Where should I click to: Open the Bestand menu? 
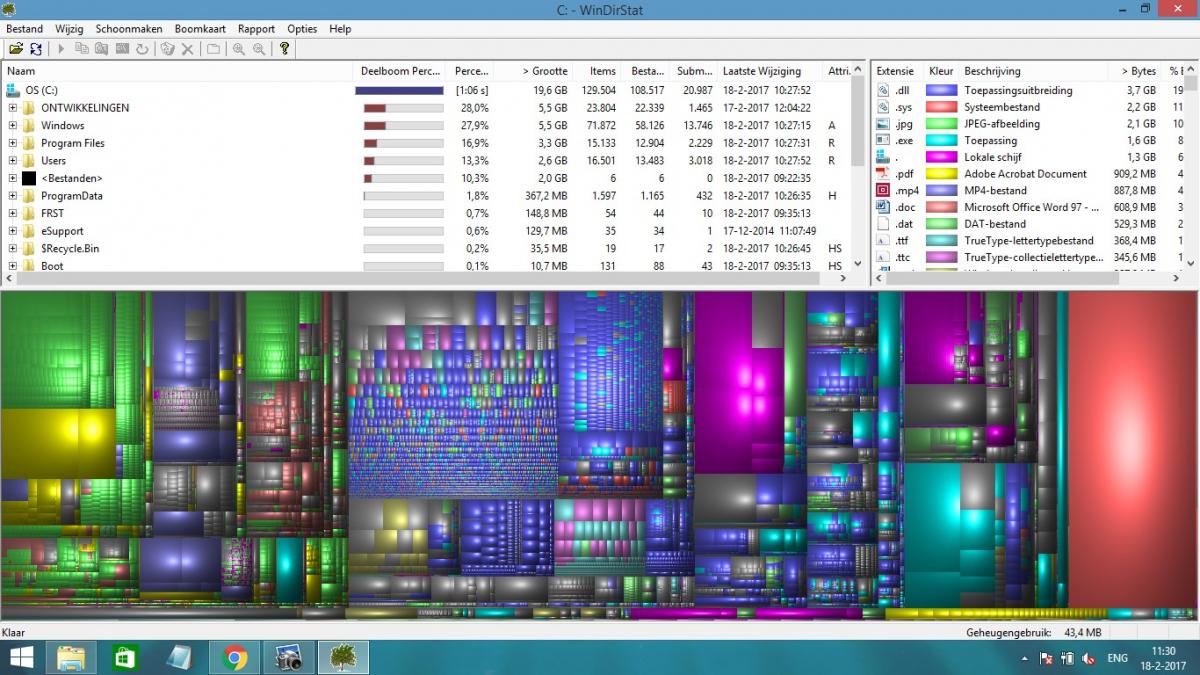(x=24, y=29)
